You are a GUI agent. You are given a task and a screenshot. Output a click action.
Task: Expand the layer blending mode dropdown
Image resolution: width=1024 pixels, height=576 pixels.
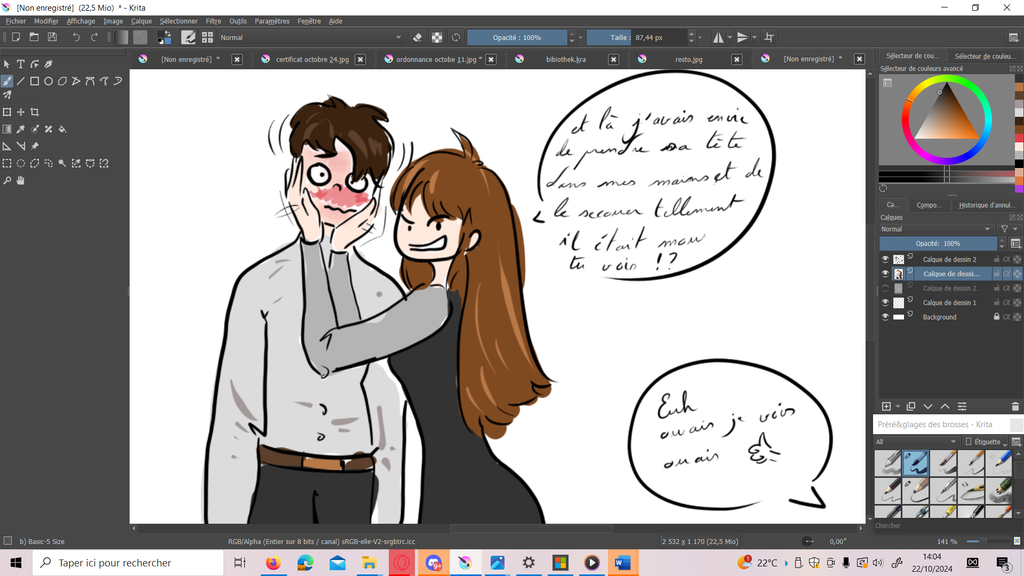[x=937, y=229]
